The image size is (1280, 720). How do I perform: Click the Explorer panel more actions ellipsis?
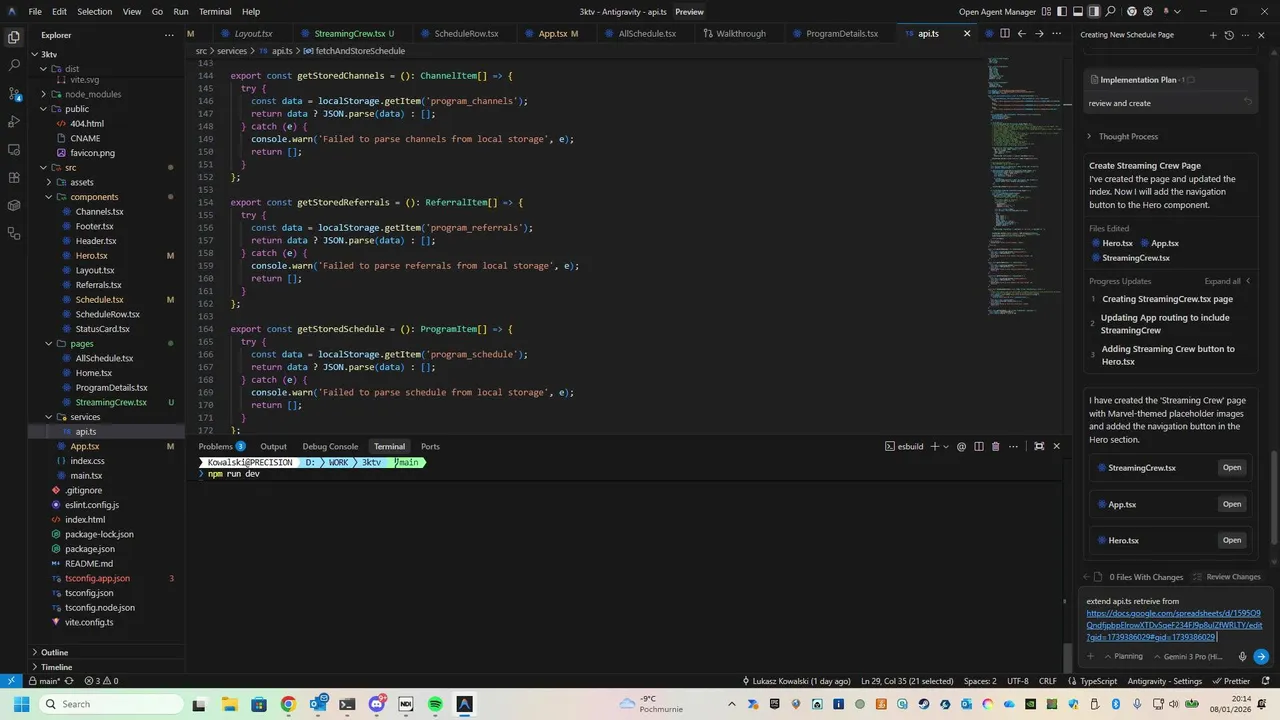tap(169, 35)
